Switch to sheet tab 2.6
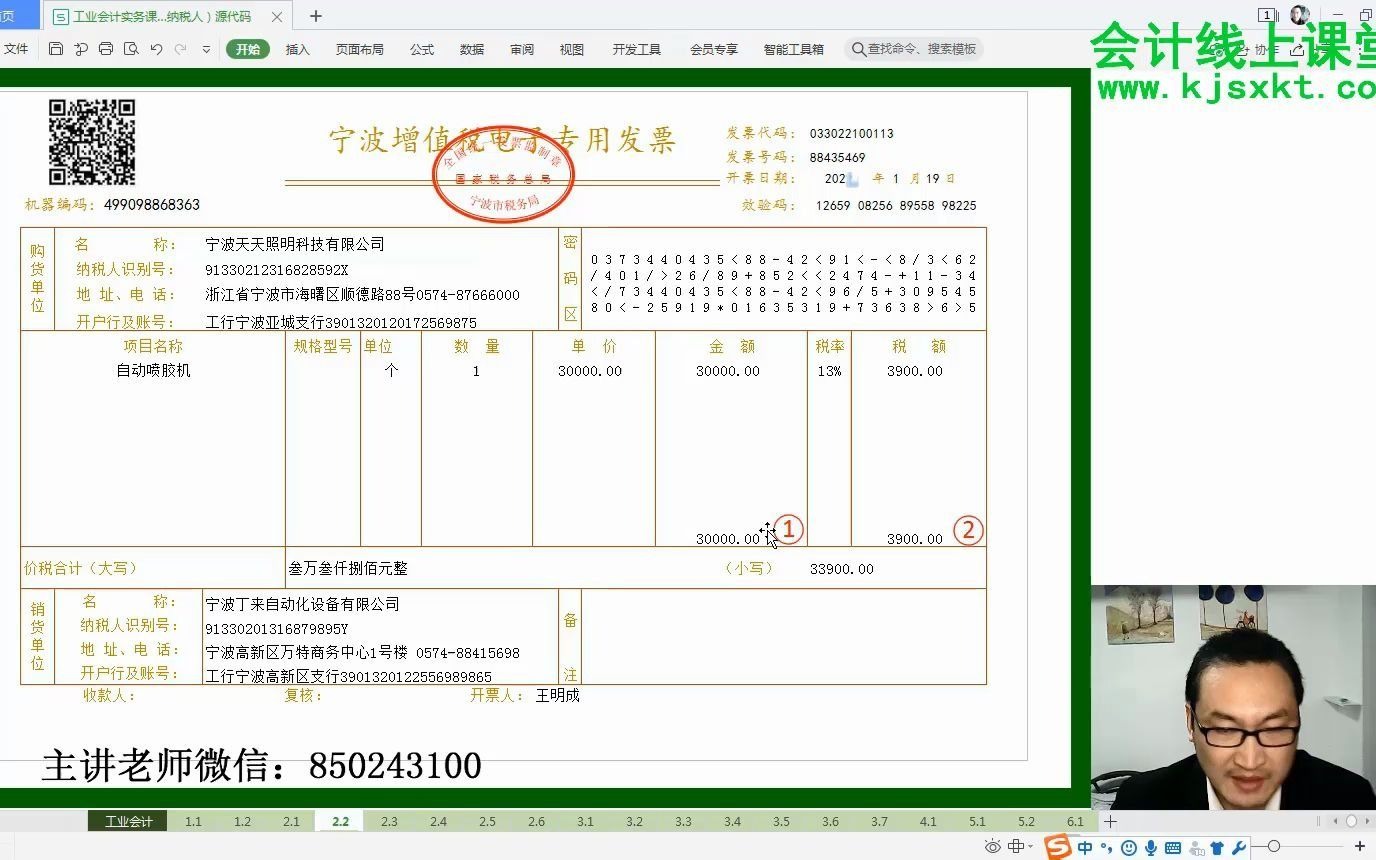This screenshot has height=860, width=1376. (536, 821)
